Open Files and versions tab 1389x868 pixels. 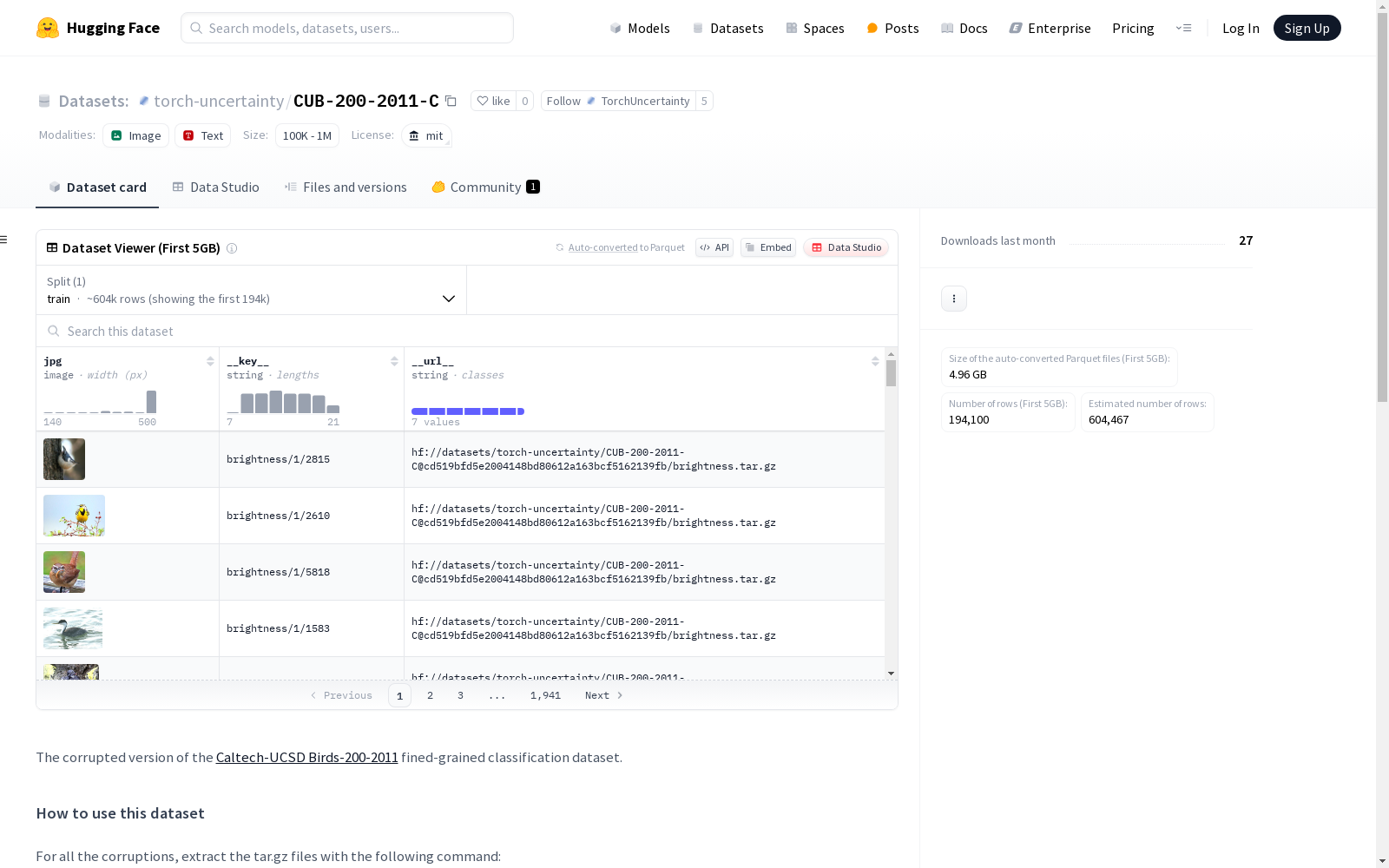[x=346, y=187]
